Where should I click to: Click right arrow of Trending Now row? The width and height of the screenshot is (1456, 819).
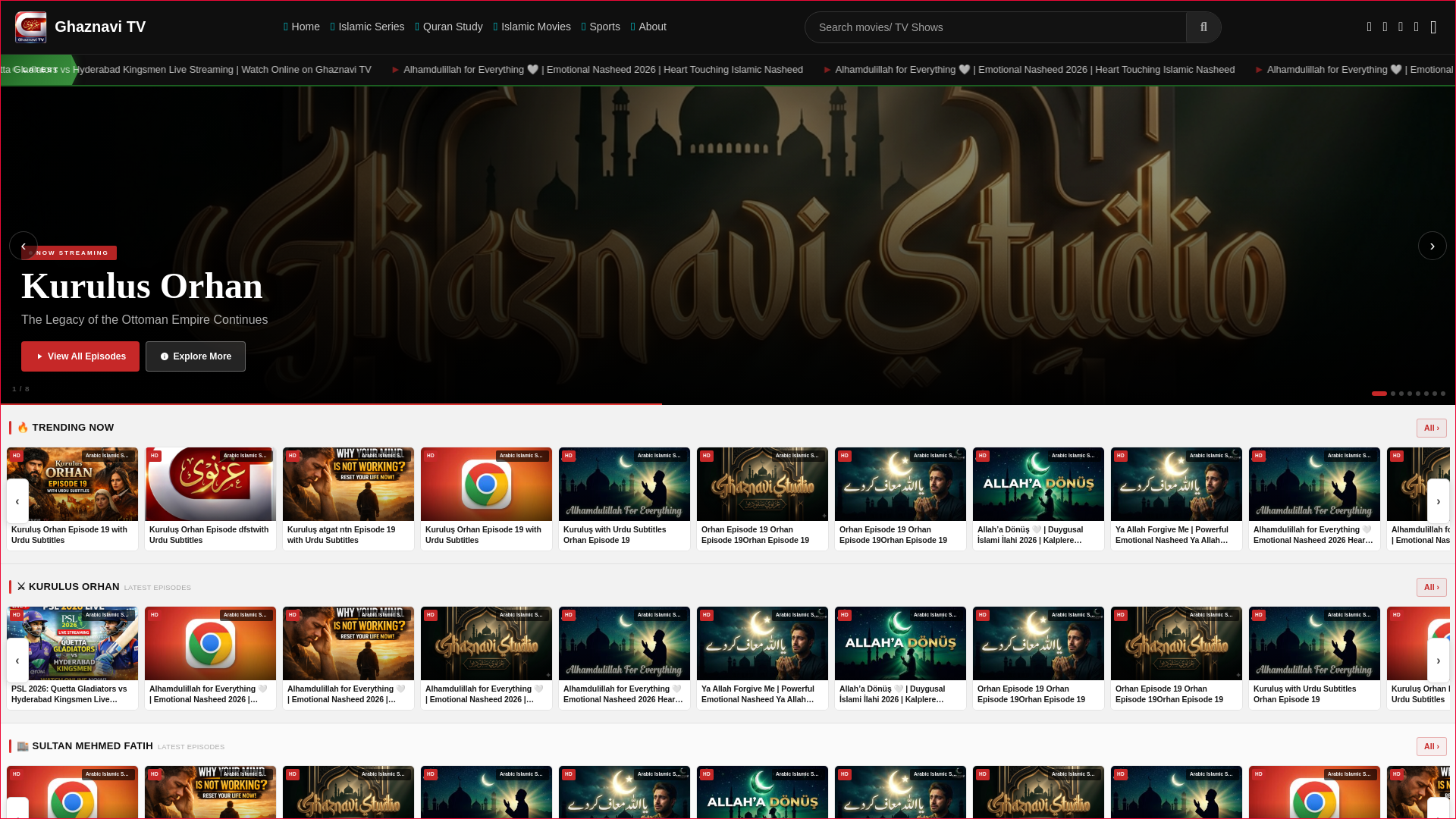pos(1438,500)
